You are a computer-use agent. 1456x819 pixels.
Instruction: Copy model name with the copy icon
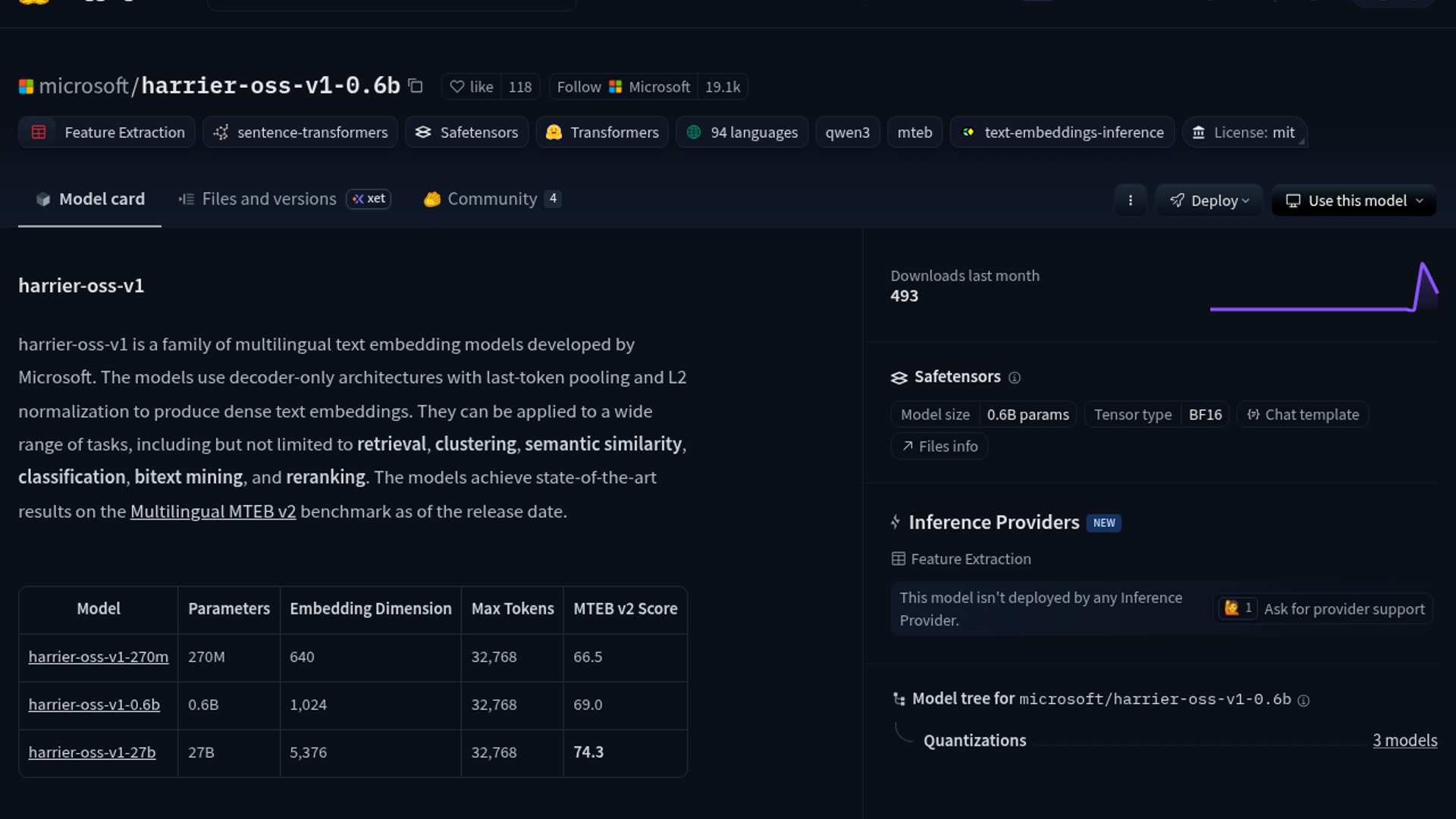[x=416, y=86]
